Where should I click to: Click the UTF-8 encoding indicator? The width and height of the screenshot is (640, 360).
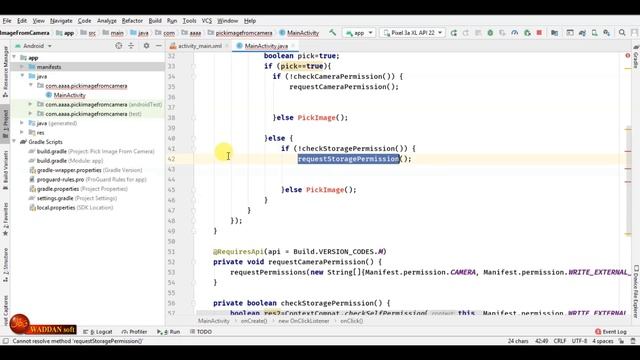(x=579, y=341)
